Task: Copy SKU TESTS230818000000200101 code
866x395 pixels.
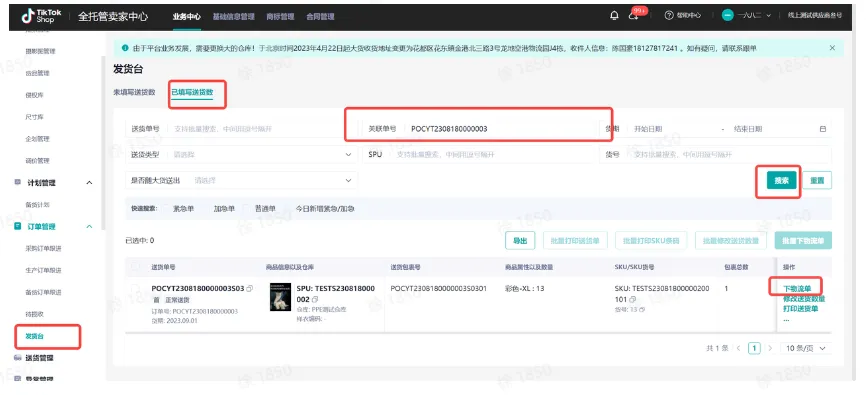Action: [x=632, y=299]
